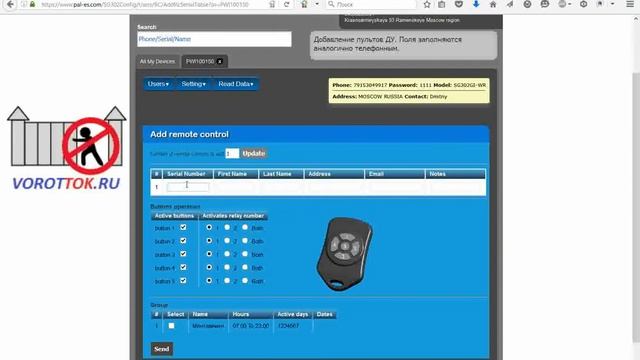The height and width of the screenshot is (360, 640).
Task: Click the green padlock in address bar
Action: tap(33, 4)
